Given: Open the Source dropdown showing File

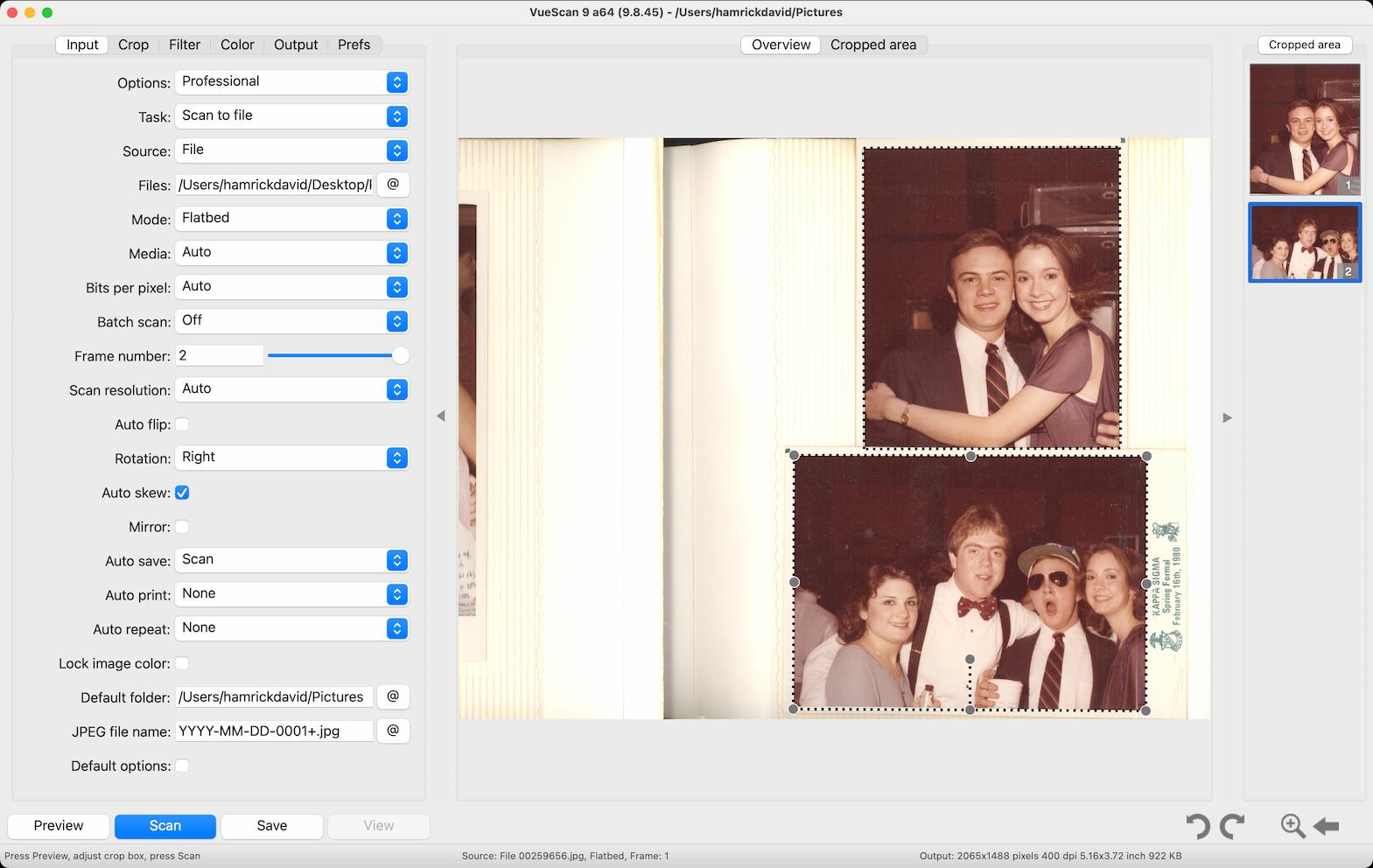Looking at the screenshot, I should [292, 150].
